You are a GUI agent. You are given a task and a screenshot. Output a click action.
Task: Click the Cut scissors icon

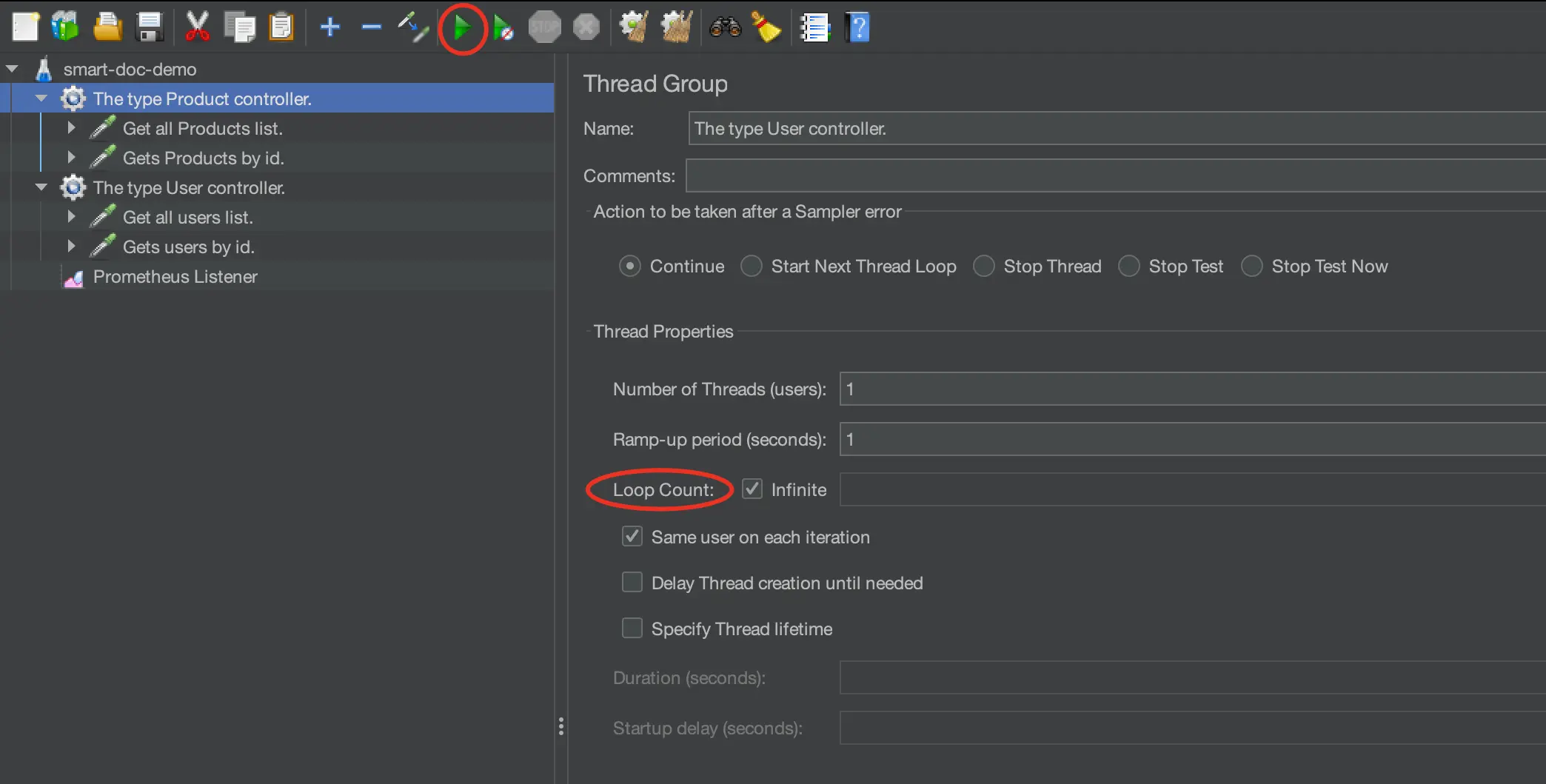point(197,27)
